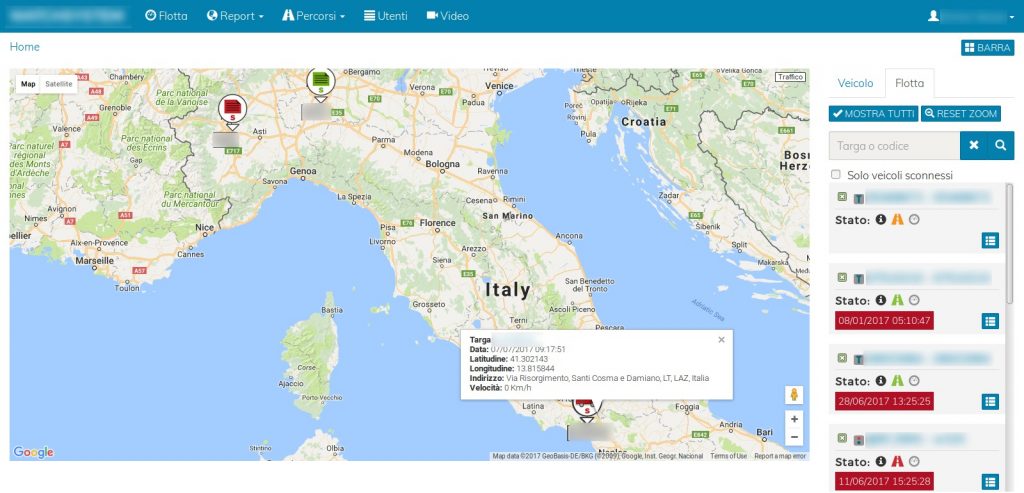Click the Via Risorgimento address text
The image size is (1024, 493).
607,378
